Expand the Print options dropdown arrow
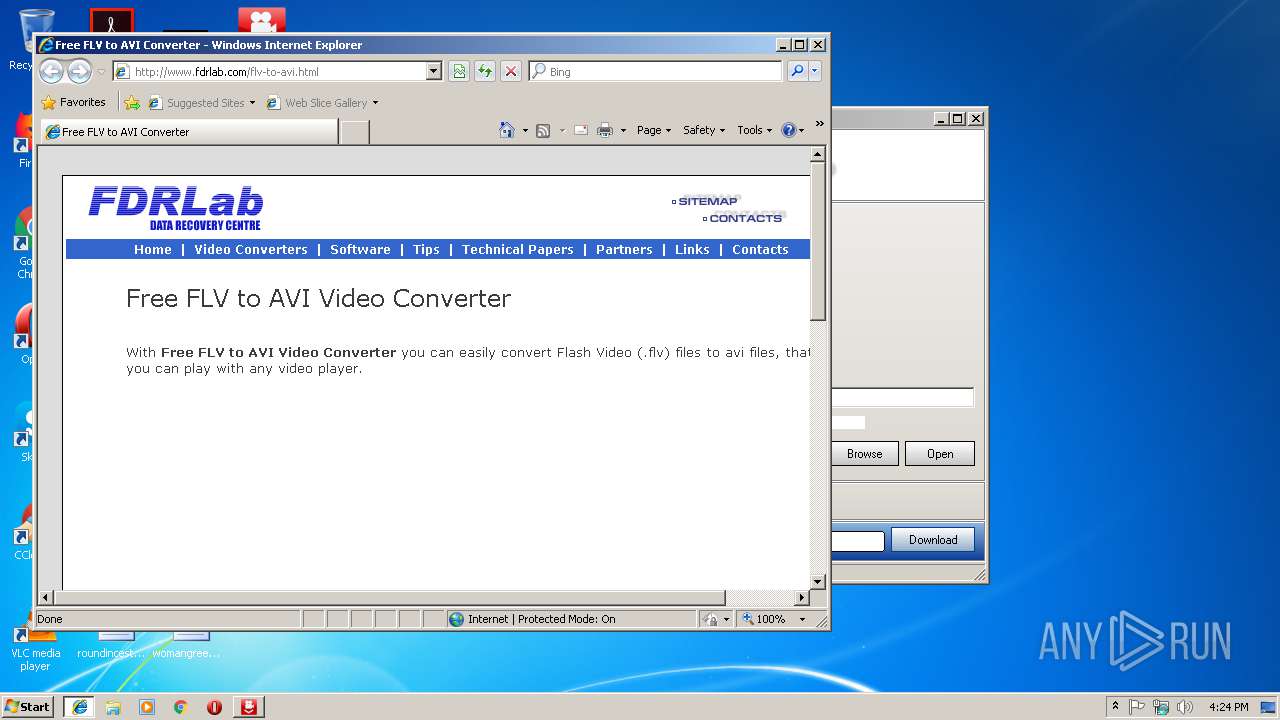Viewport: 1280px width, 720px height. tap(623, 130)
